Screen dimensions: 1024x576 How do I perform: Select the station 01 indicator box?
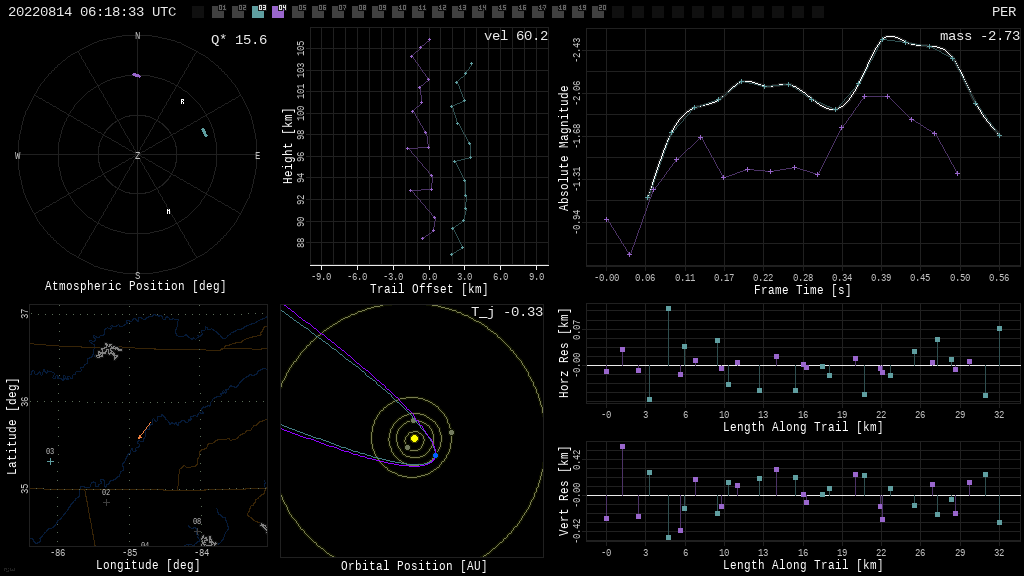tap(218, 13)
